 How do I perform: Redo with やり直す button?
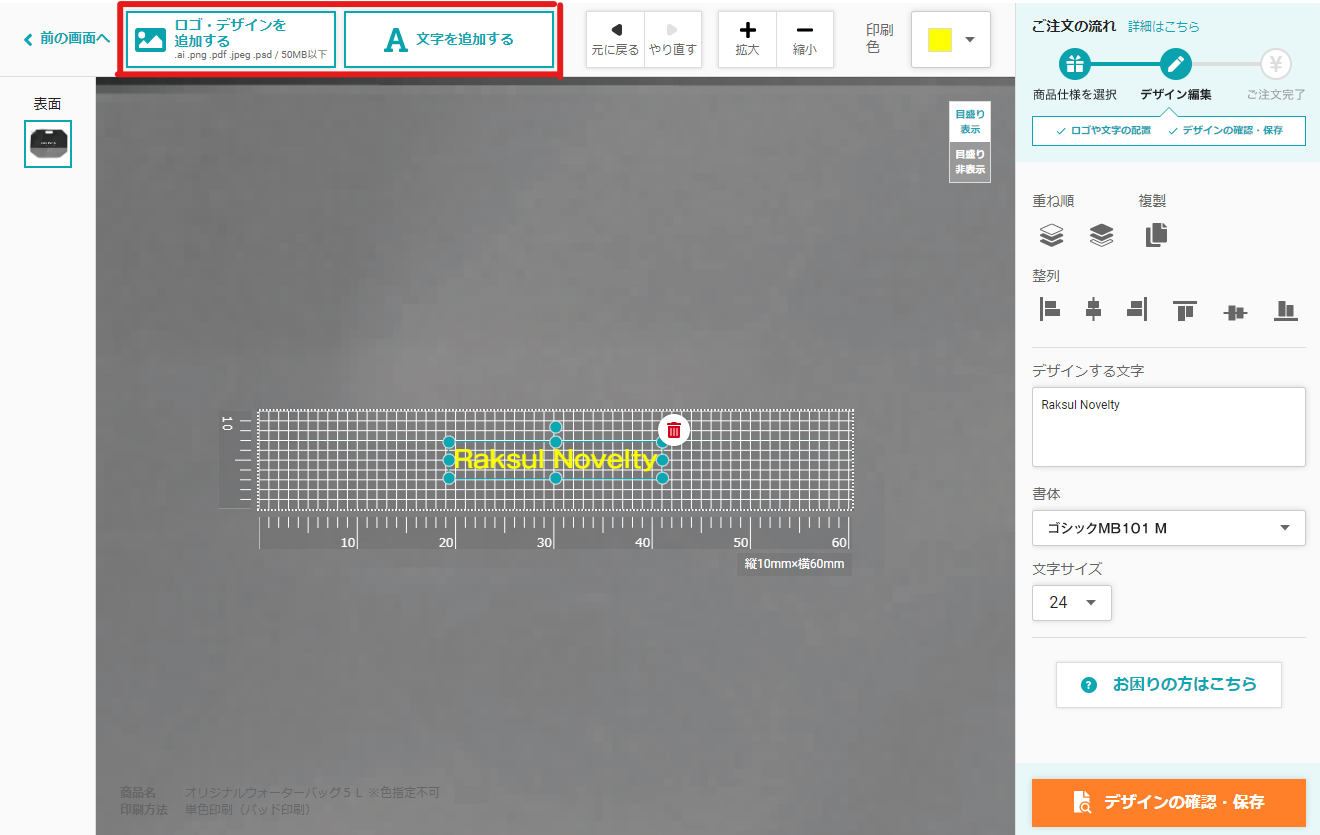point(672,40)
